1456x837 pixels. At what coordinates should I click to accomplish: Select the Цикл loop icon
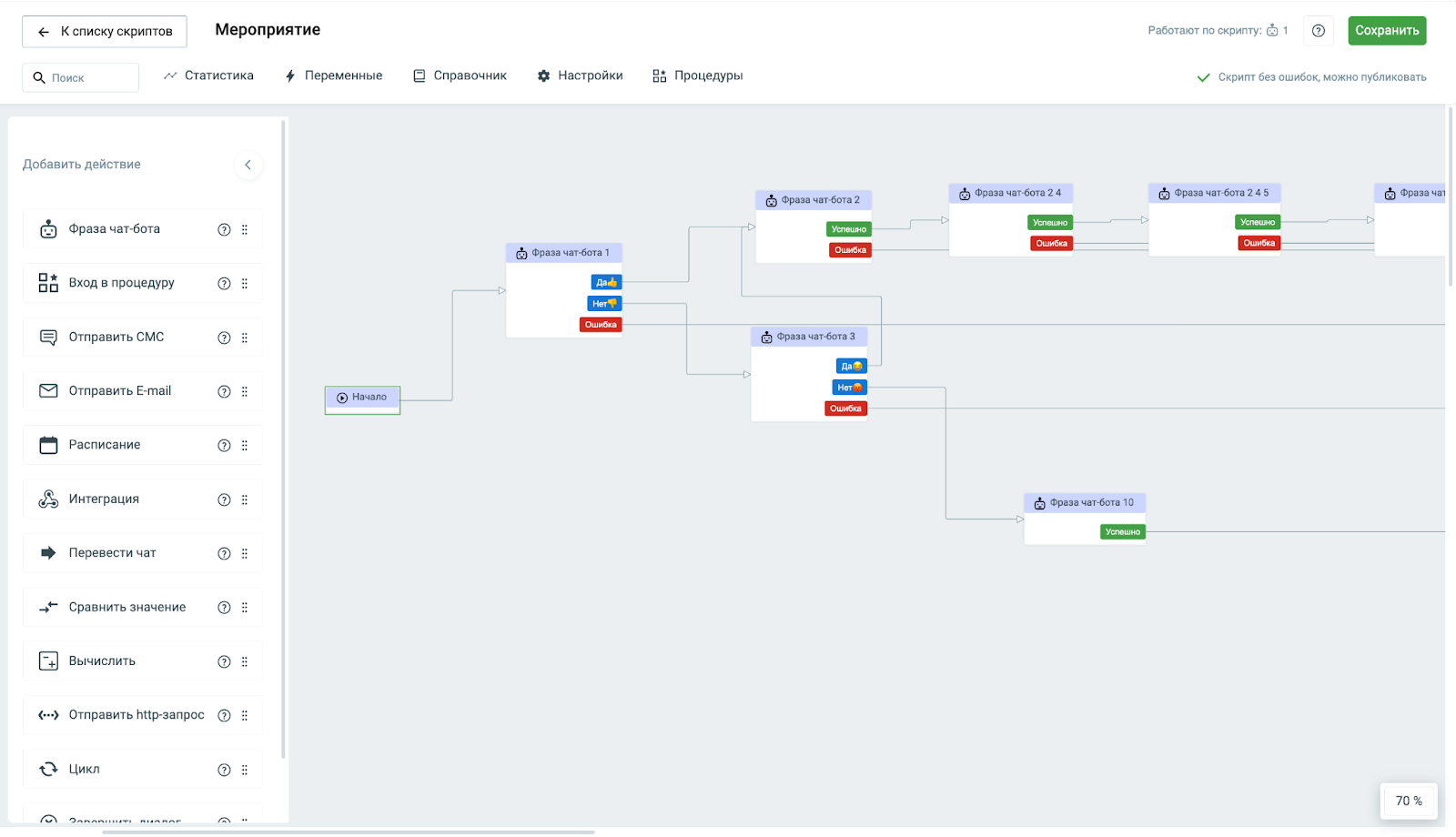pos(48,770)
